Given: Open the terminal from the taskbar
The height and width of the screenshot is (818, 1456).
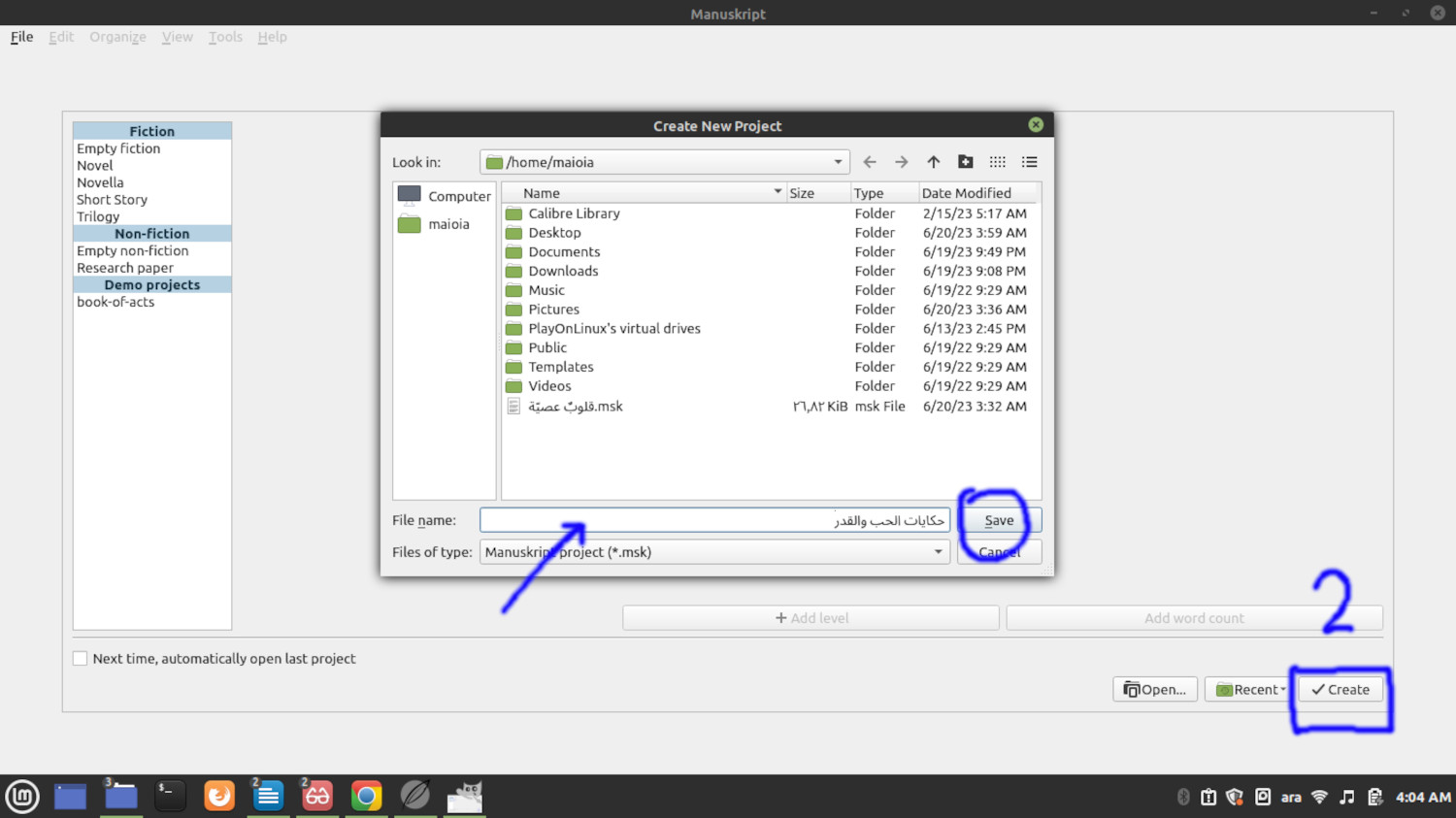Looking at the screenshot, I should pos(170,797).
